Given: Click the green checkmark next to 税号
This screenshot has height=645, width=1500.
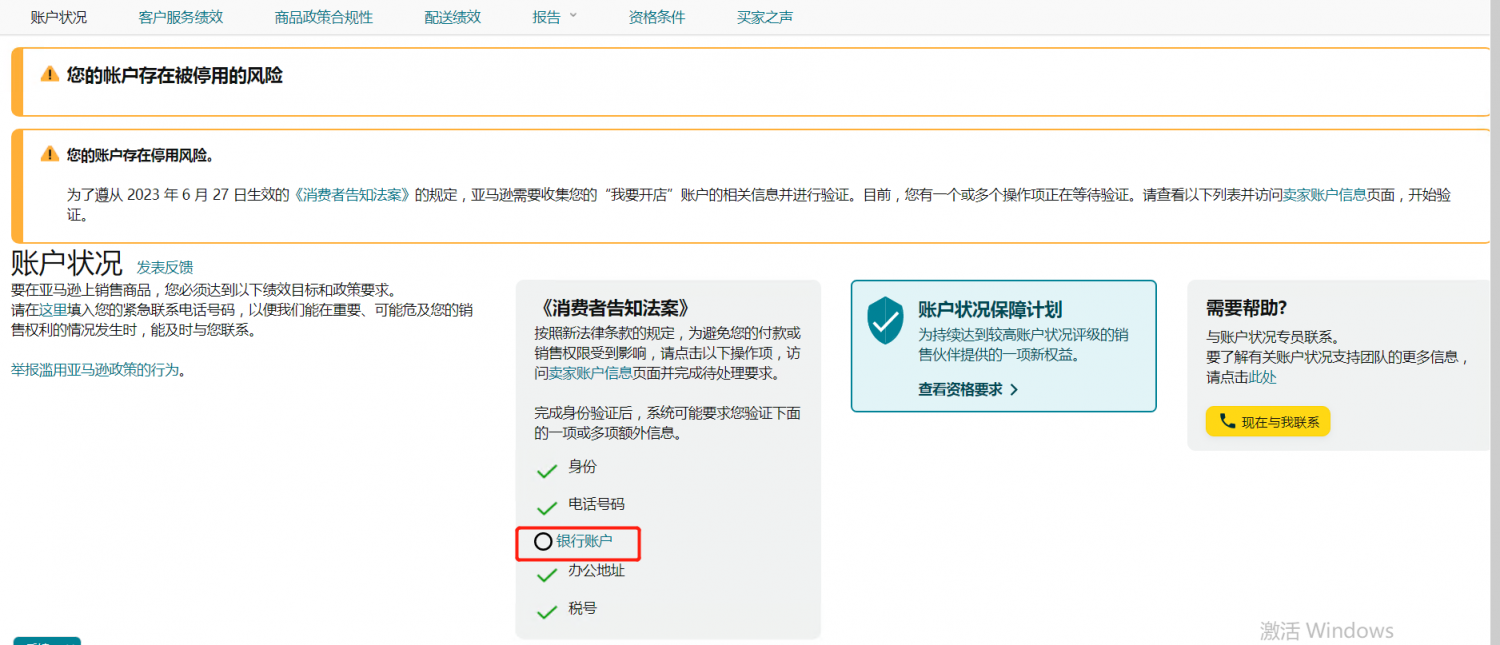Looking at the screenshot, I should click(547, 612).
